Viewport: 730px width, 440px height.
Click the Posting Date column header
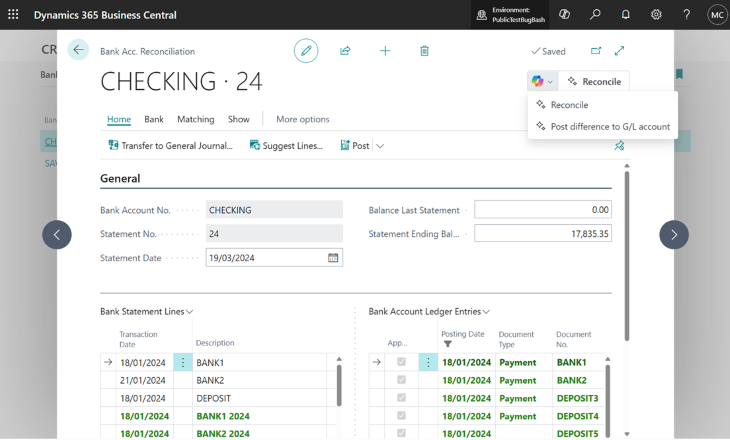click(462, 334)
